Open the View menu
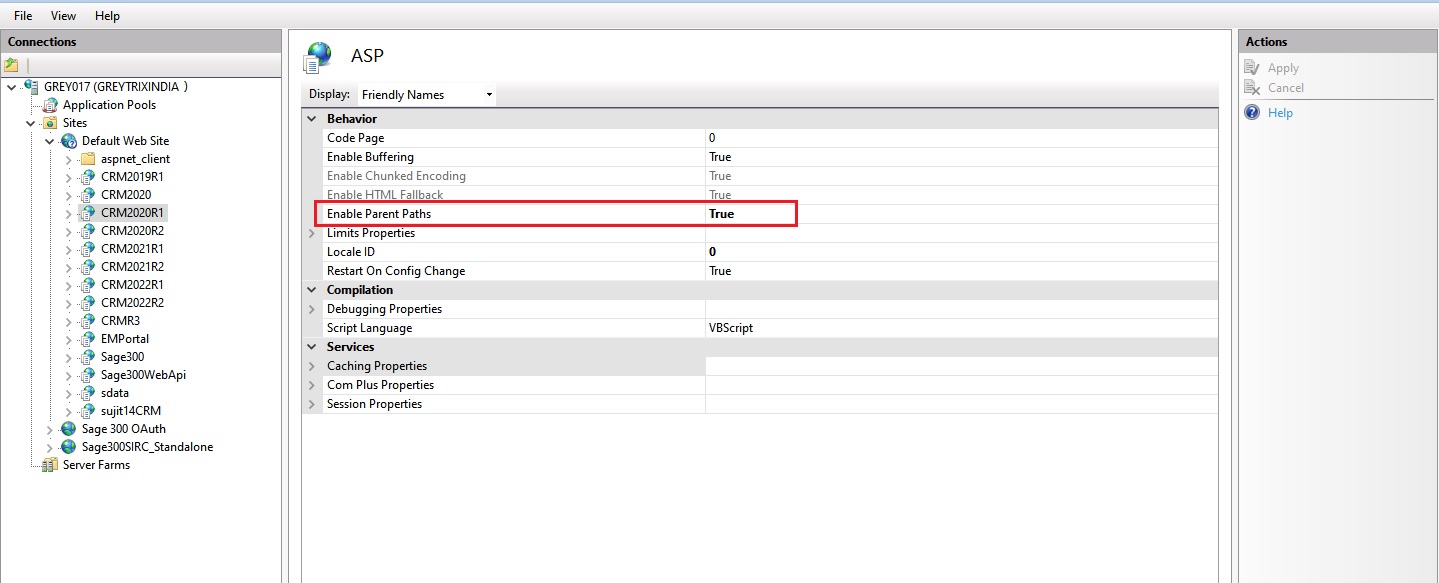This screenshot has height=583, width=1439. (x=63, y=16)
